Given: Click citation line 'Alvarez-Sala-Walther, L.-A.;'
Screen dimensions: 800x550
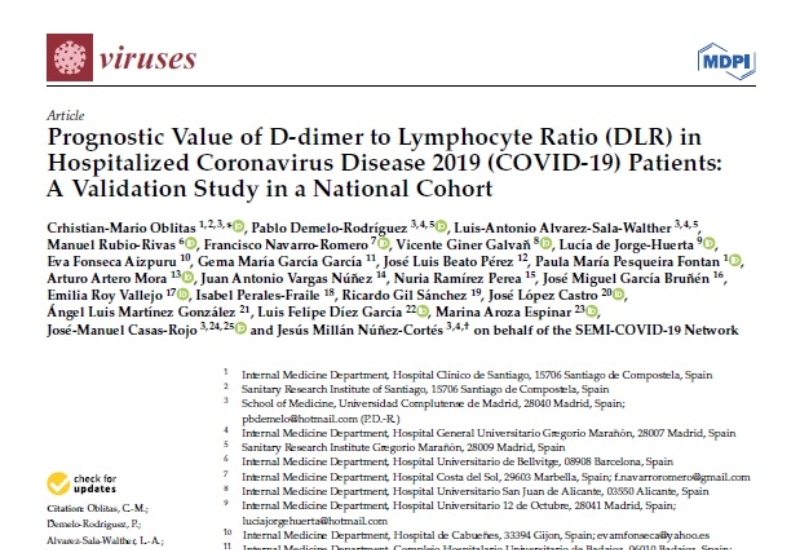Looking at the screenshot, I should [x=105, y=540].
